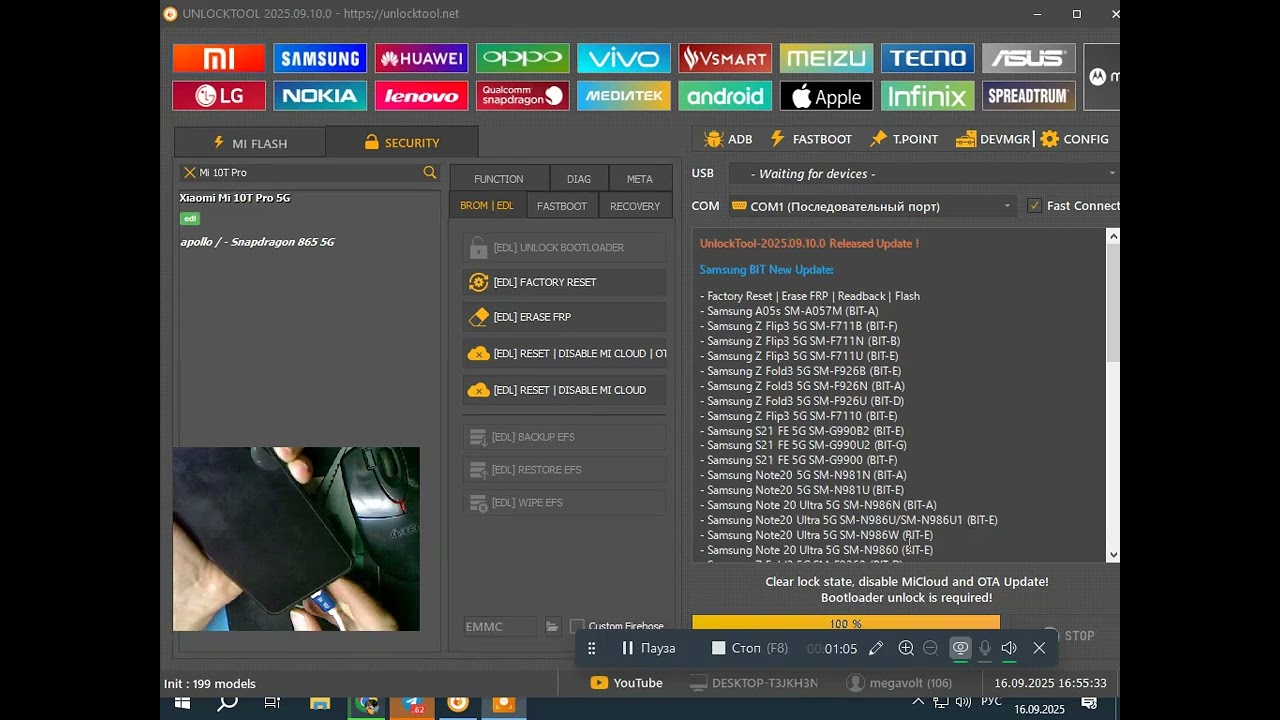Toggle the Fast Connect checkbox
The width and height of the screenshot is (1280, 720).
coord(1035,206)
